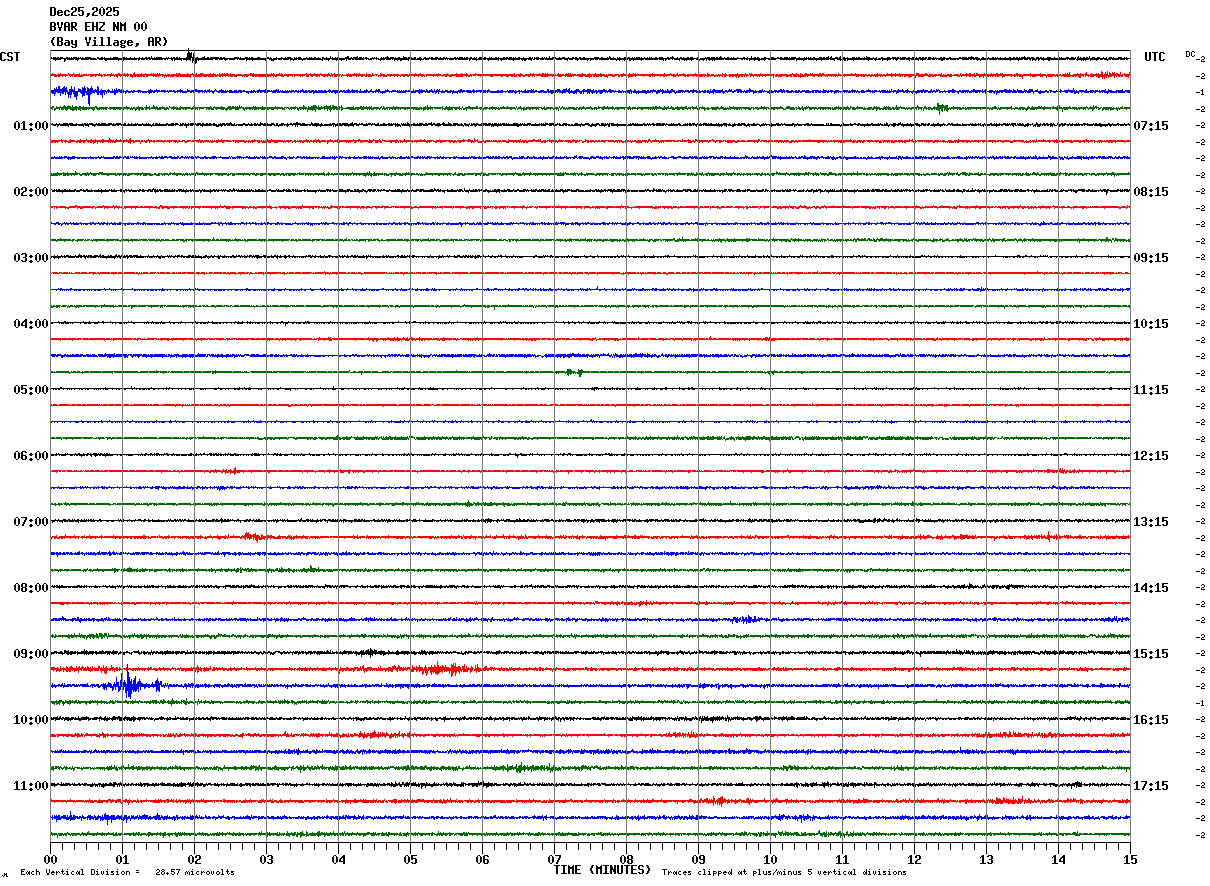Screen dimensions: 1210x886
Task: Click the minute 12 axis tick label
Action: click(x=914, y=859)
